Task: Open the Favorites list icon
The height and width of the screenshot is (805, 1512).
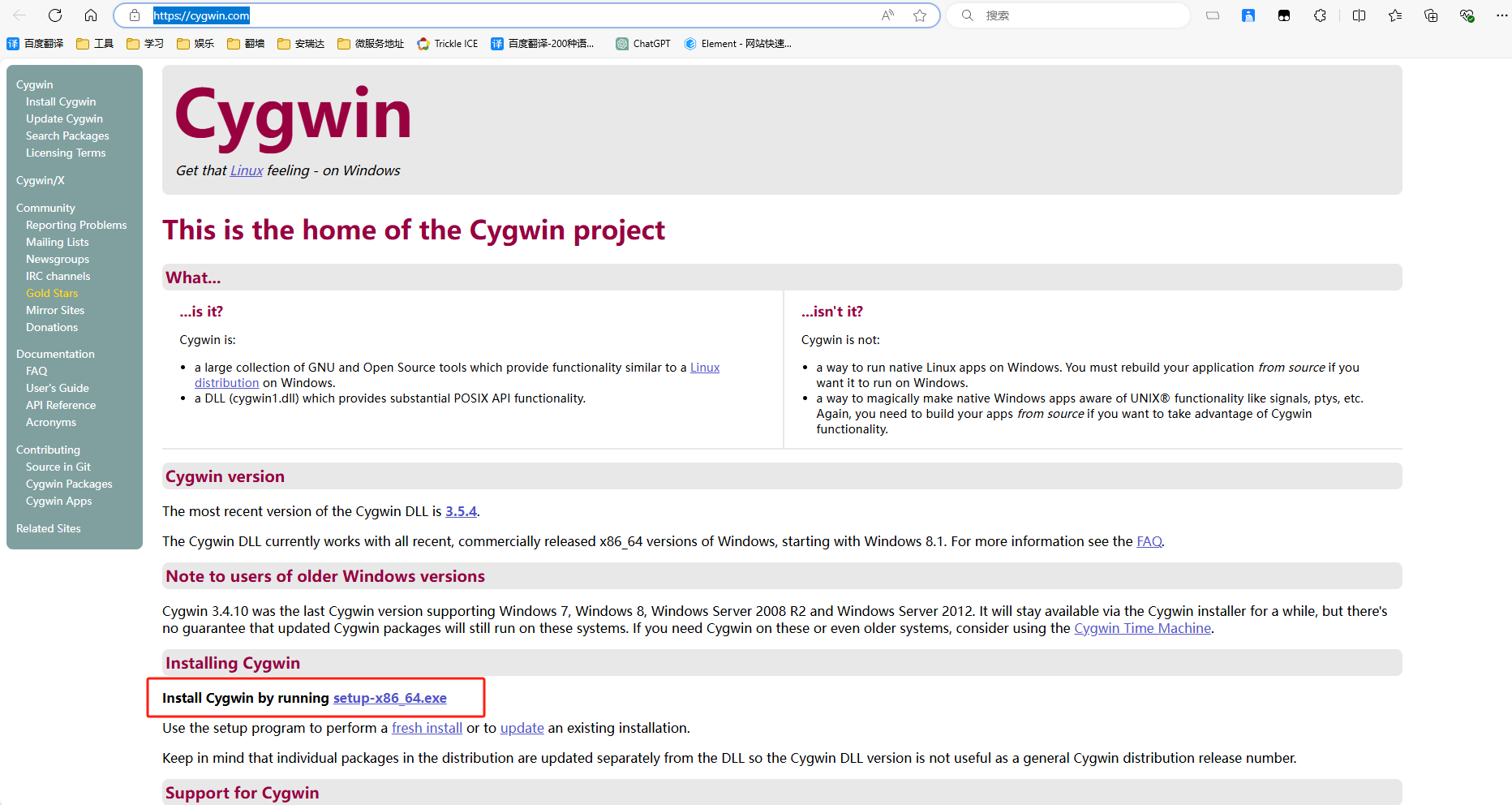Action: pos(1395,15)
